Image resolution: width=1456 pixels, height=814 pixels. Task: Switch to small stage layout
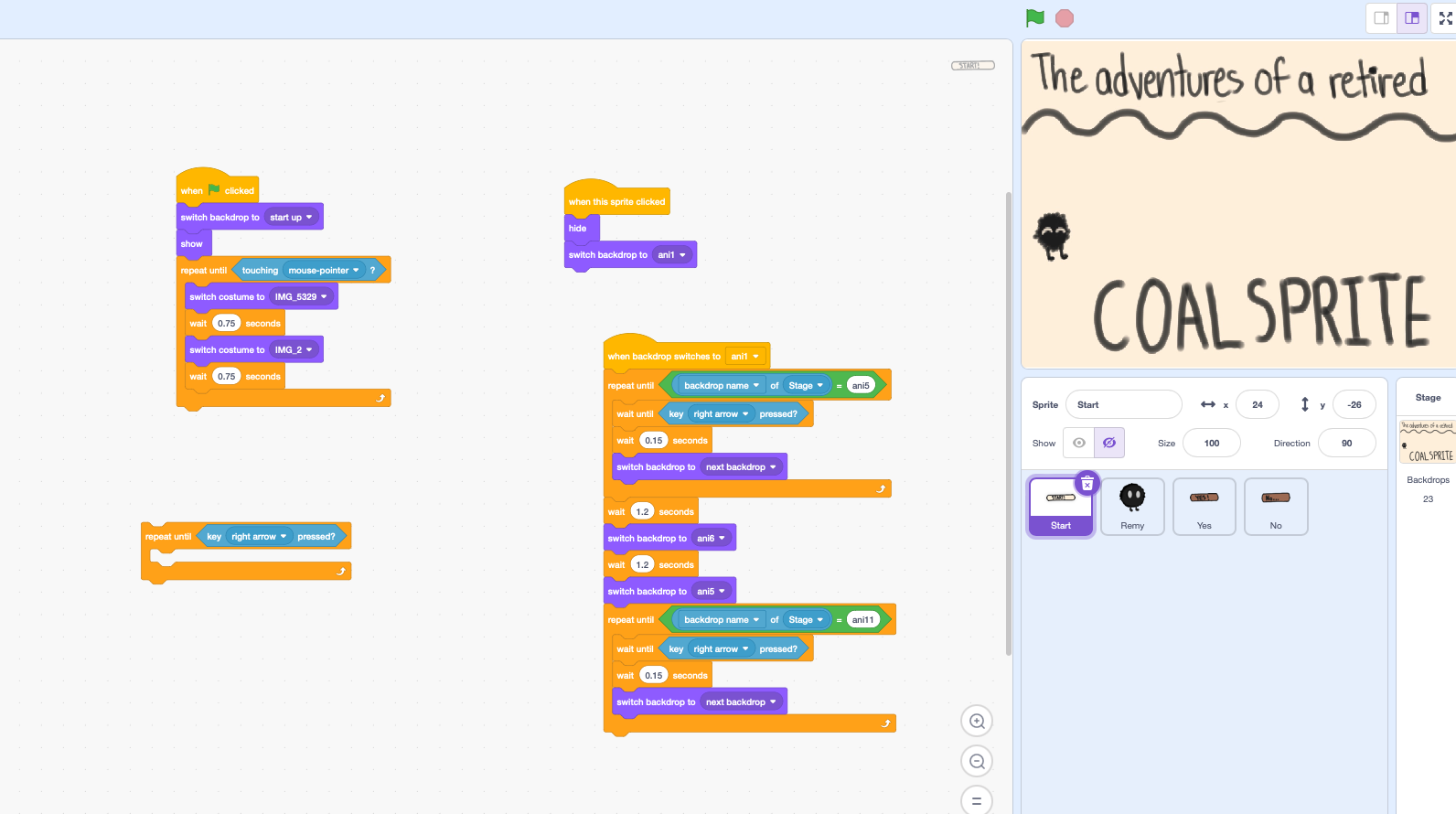coord(1382,18)
